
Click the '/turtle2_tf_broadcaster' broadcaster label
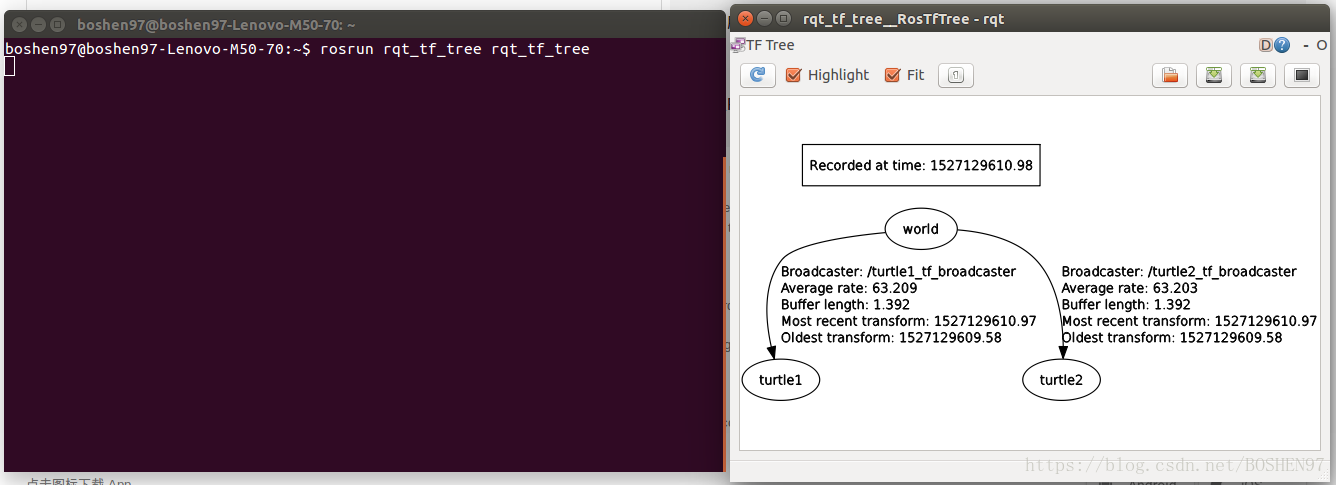(1179, 271)
